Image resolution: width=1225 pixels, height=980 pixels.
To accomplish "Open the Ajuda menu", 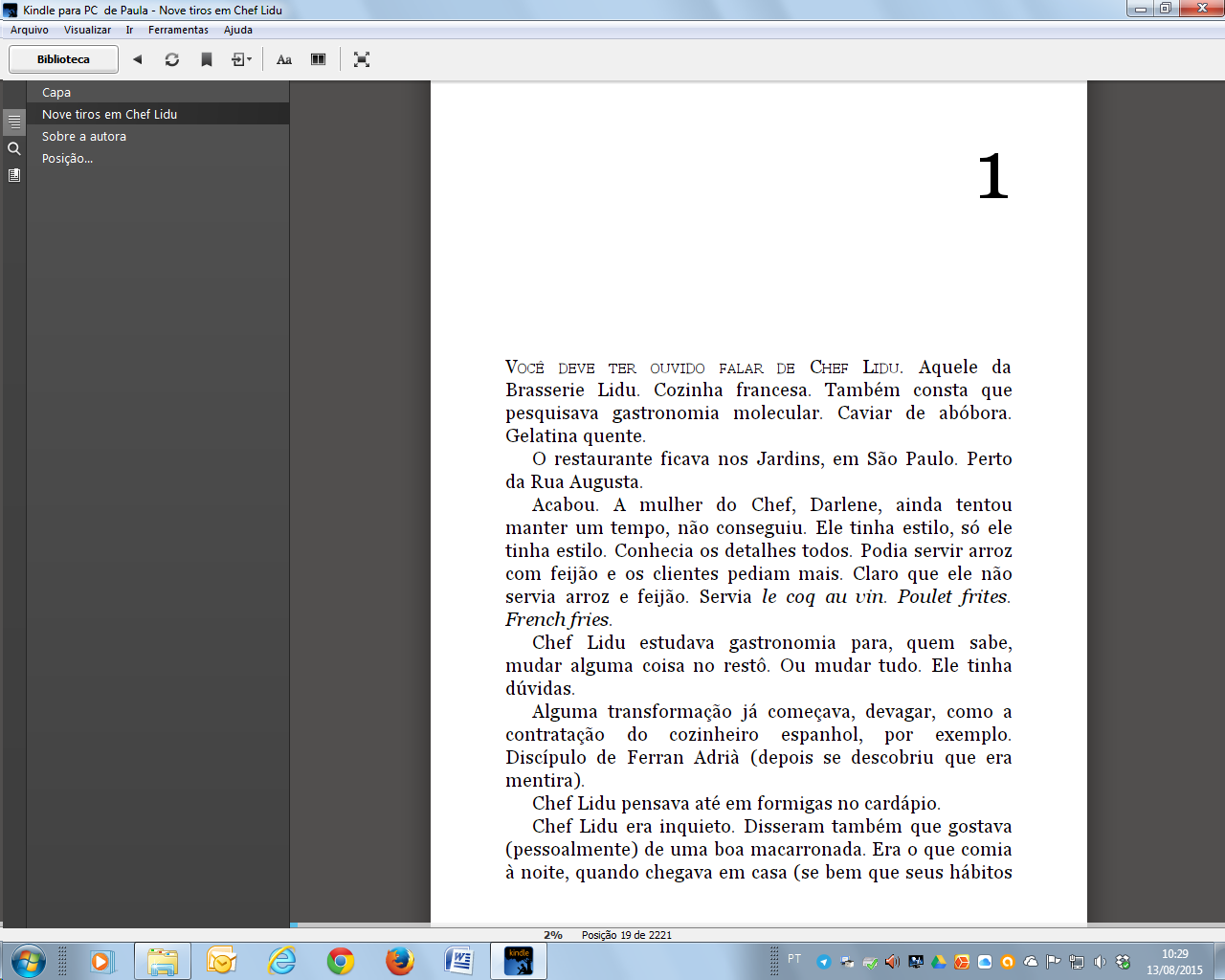I will point(238,30).
